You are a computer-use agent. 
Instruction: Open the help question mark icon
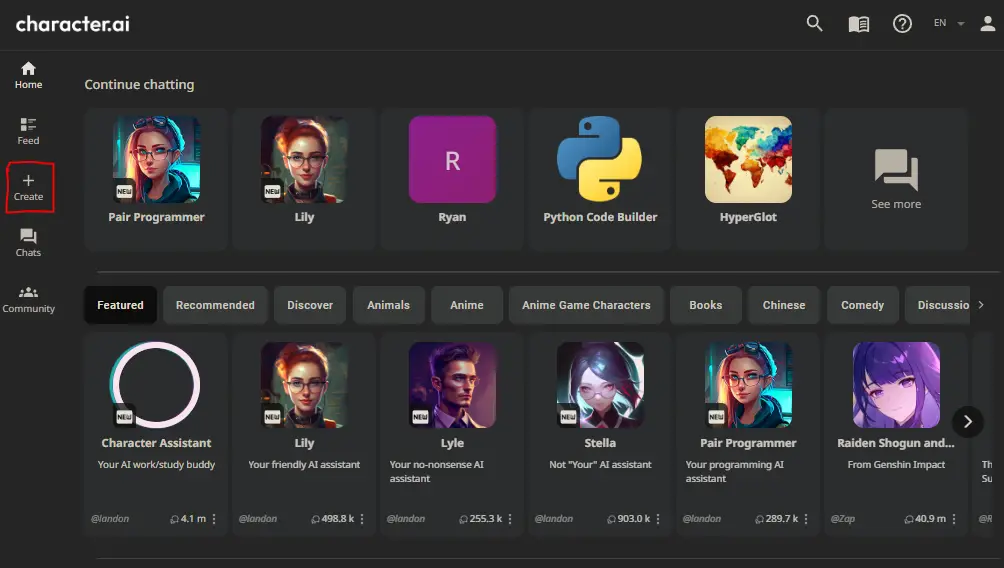902,24
